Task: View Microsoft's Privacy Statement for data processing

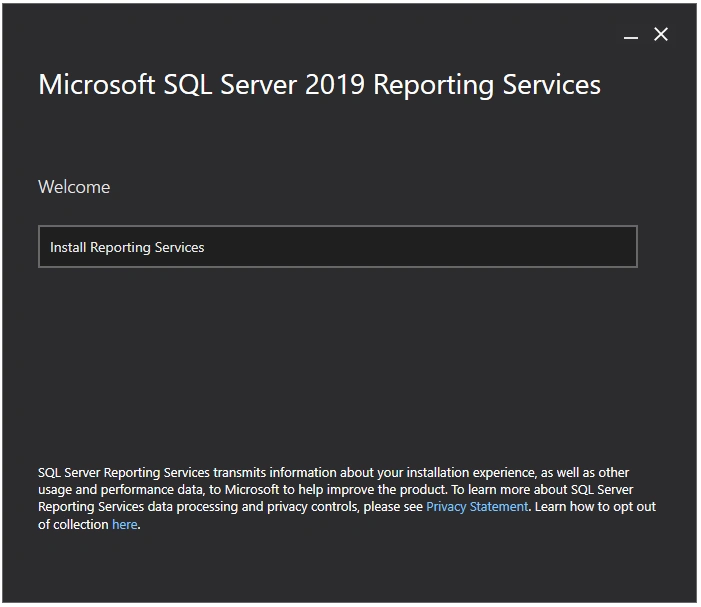Action: point(477,506)
